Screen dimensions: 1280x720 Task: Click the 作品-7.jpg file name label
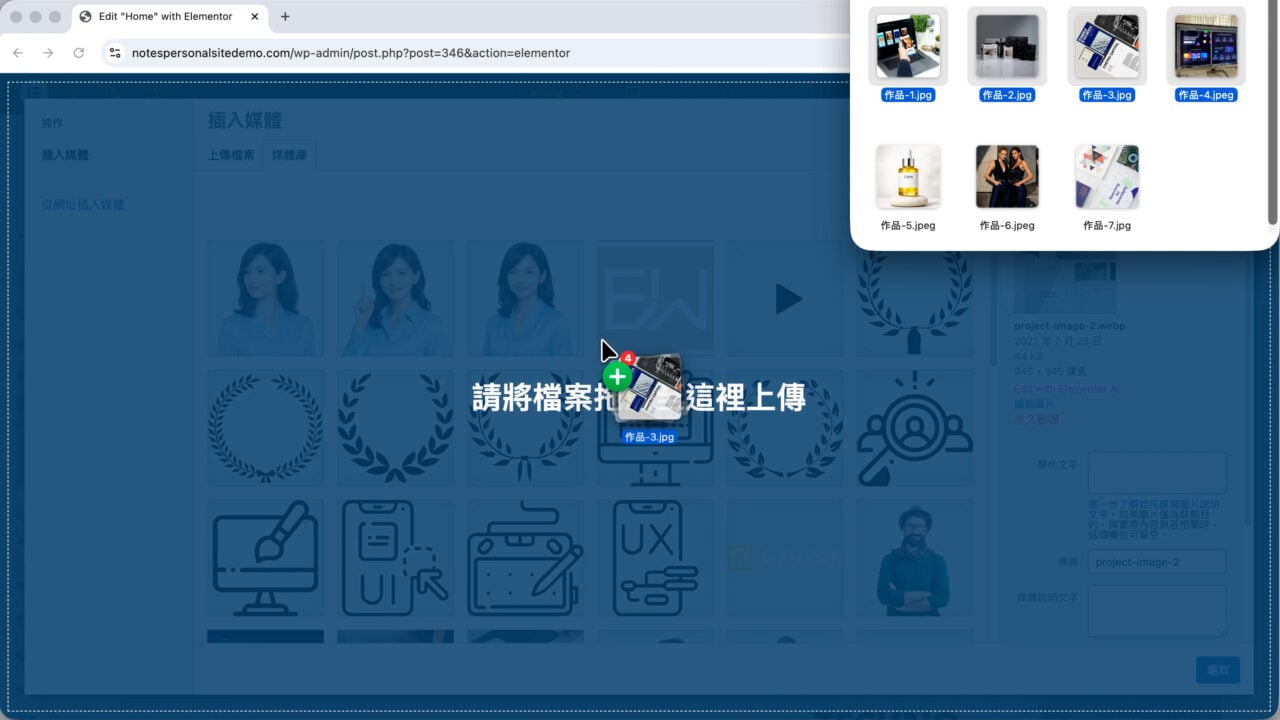[x=1107, y=225]
